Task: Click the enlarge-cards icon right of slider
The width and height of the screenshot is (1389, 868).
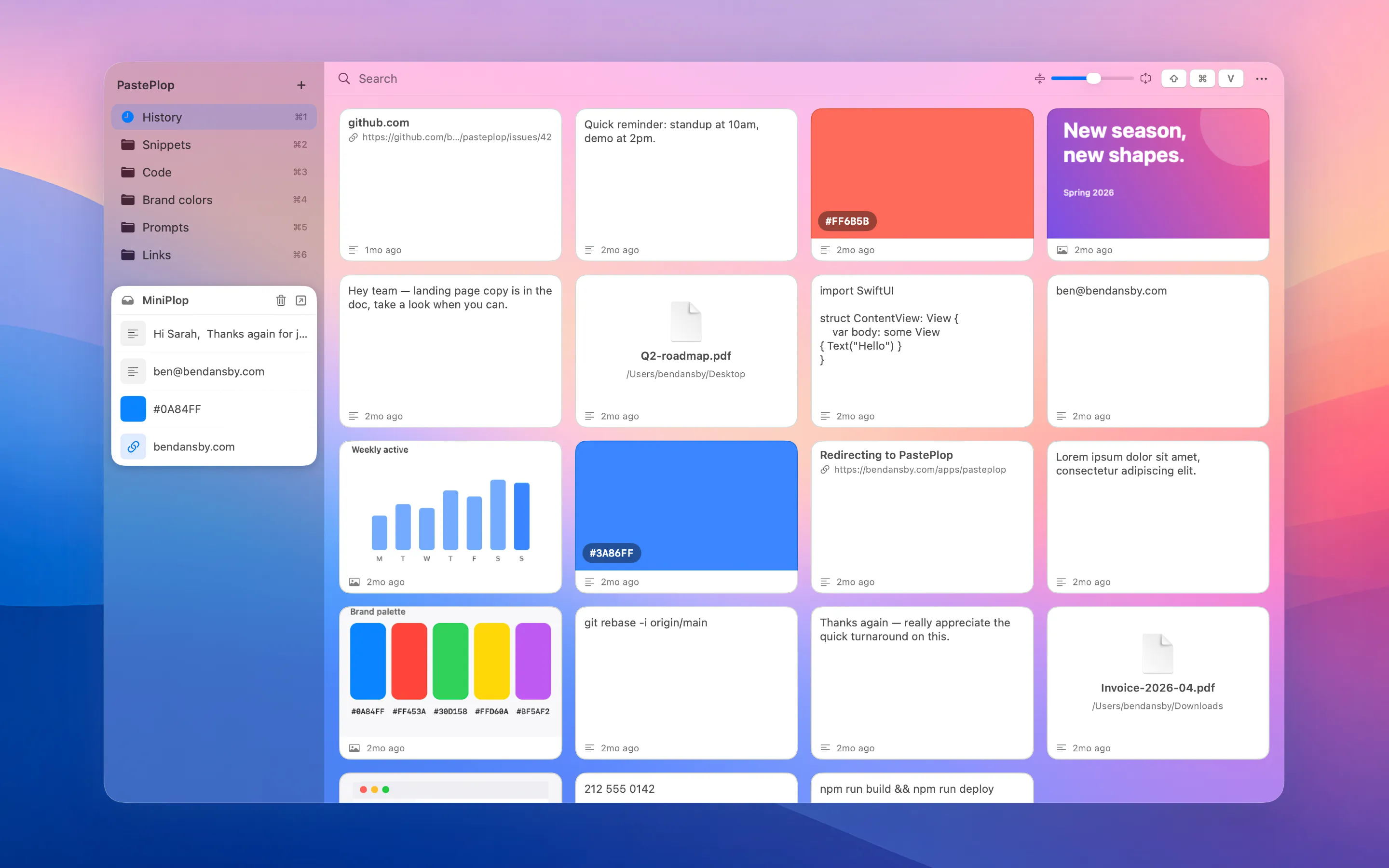Action: pyautogui.click(x=1145, y=79)
